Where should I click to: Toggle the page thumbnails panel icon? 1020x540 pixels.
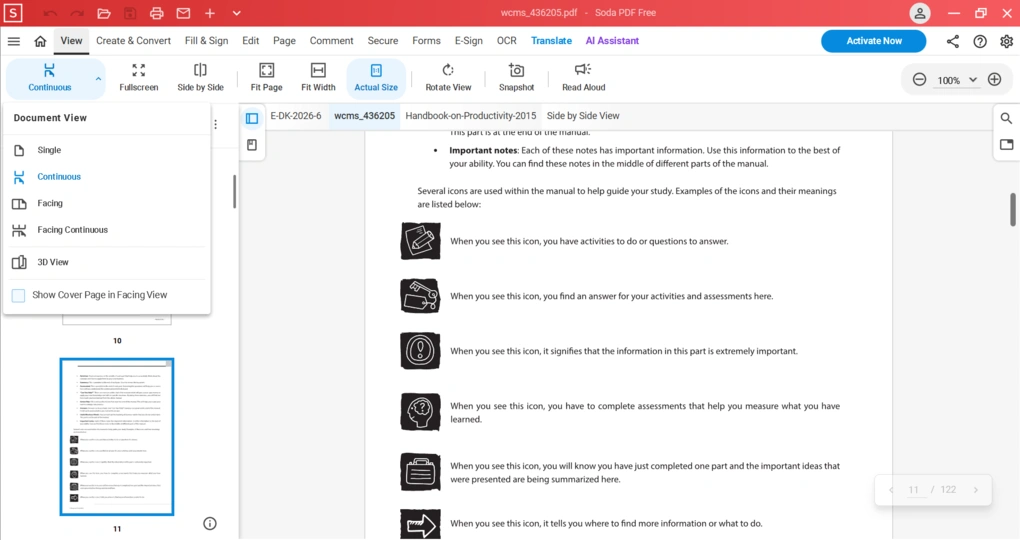pos(252,118)
